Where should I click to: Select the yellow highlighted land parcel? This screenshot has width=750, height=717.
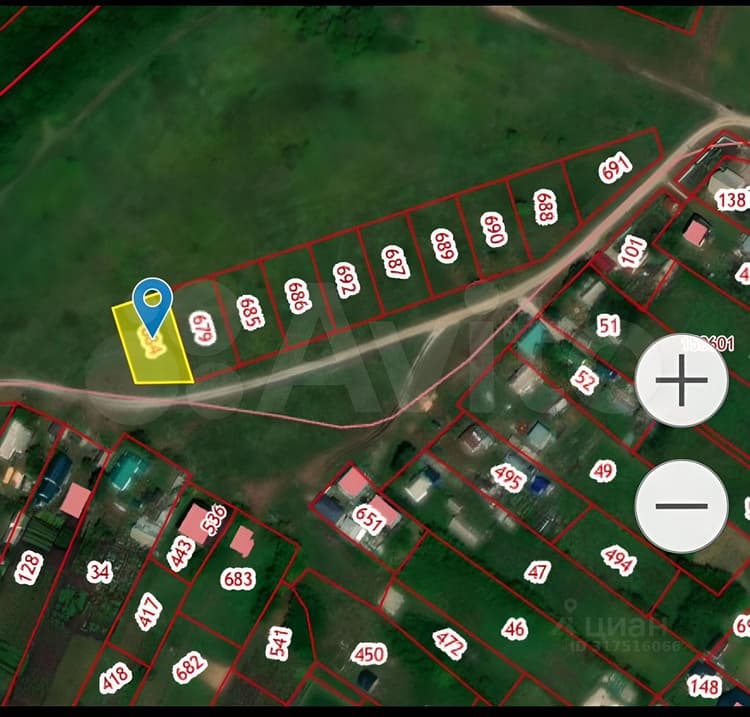tap(153, 343)
